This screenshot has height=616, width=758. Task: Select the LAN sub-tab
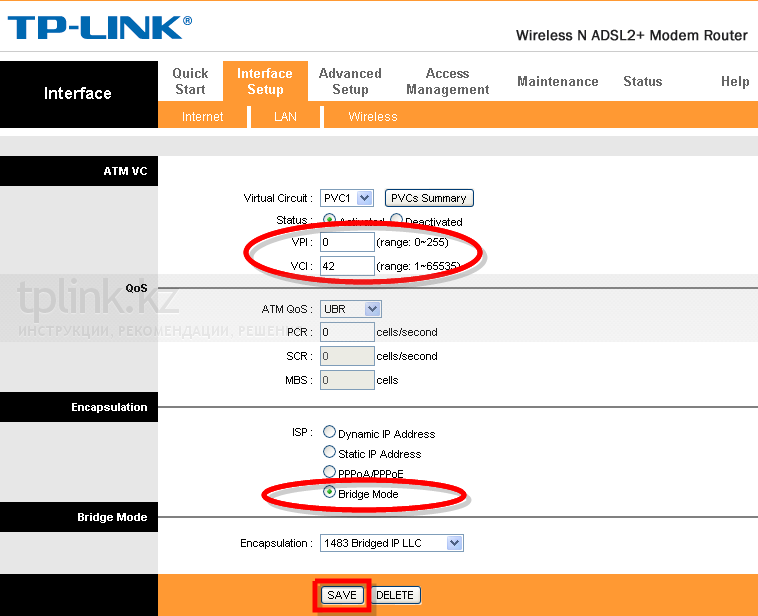coord(285,117)
